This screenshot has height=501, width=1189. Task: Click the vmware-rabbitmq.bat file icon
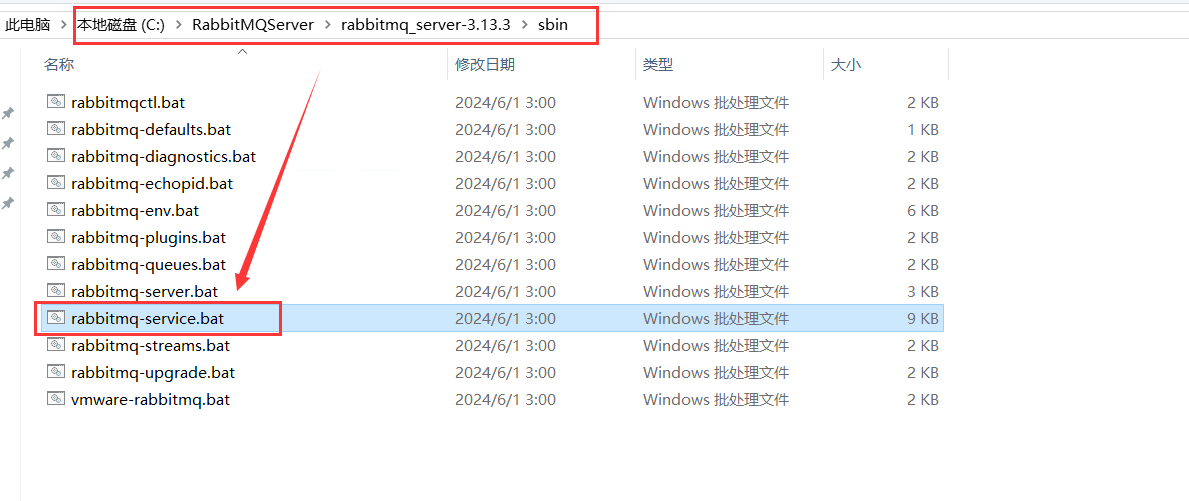tap(56, 399)
